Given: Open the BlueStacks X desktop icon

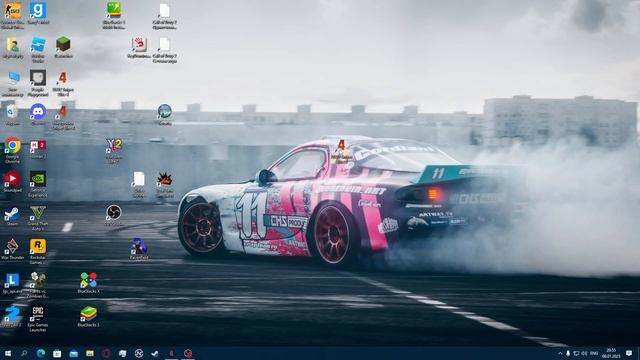Looking at the screenshot, I should [x=89, y=280].
